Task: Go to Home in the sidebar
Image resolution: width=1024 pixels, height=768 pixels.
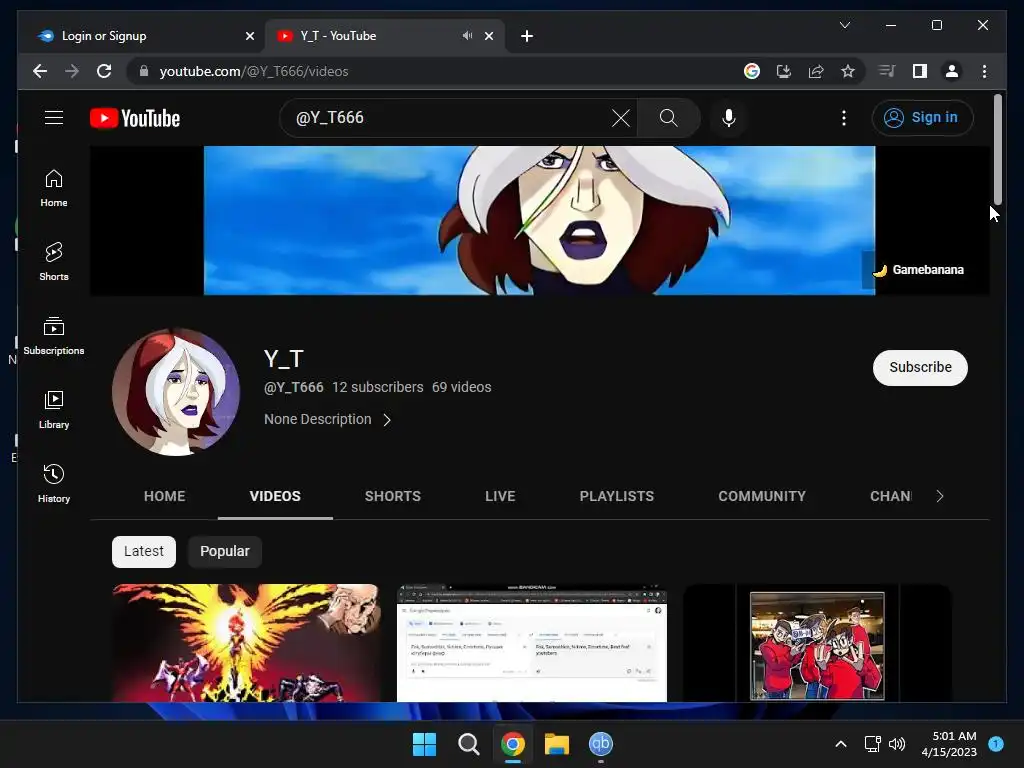Action: pyautogui.click(x=54, y=188)
